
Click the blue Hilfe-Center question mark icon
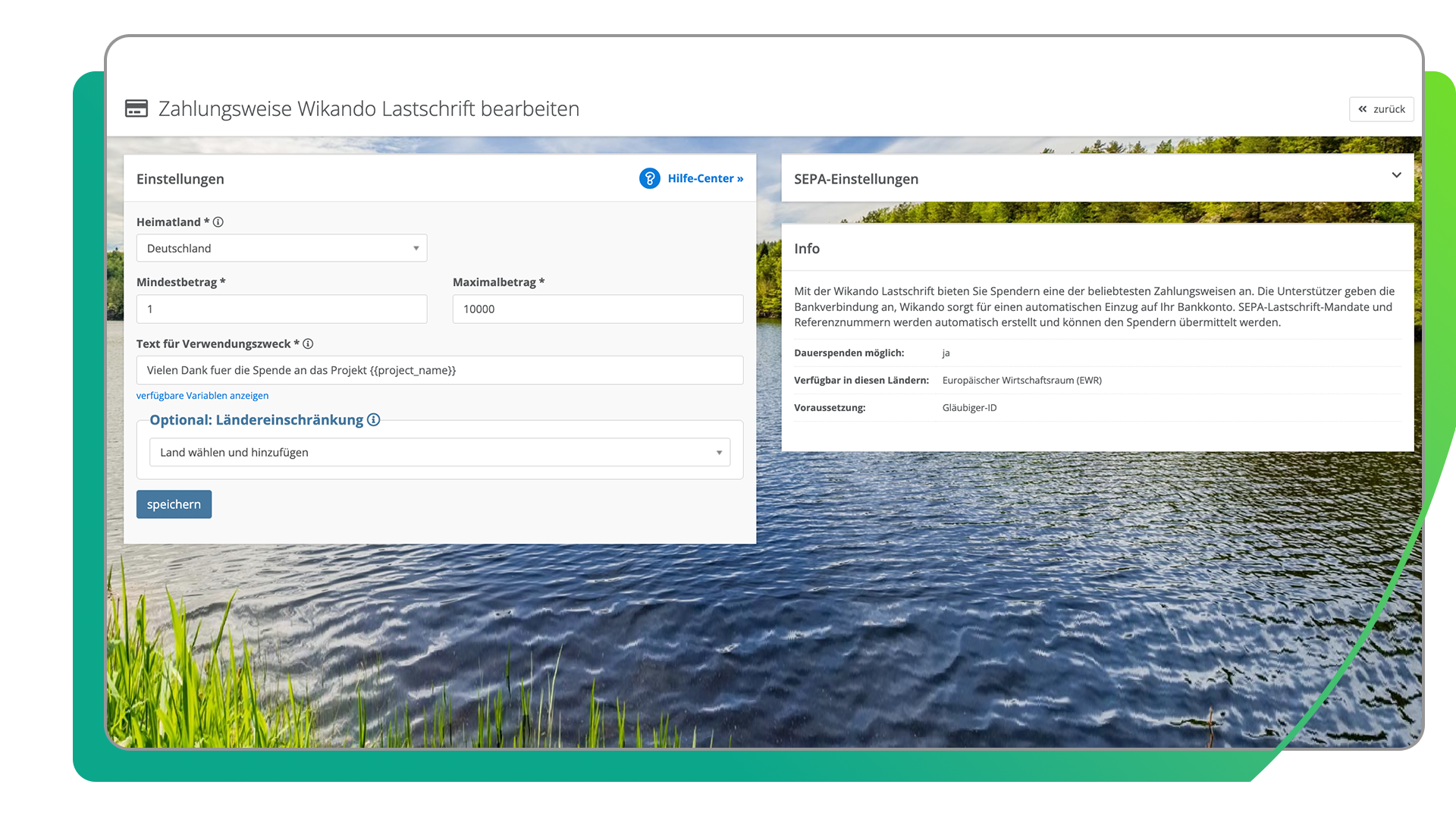click(x=649, y=178)
